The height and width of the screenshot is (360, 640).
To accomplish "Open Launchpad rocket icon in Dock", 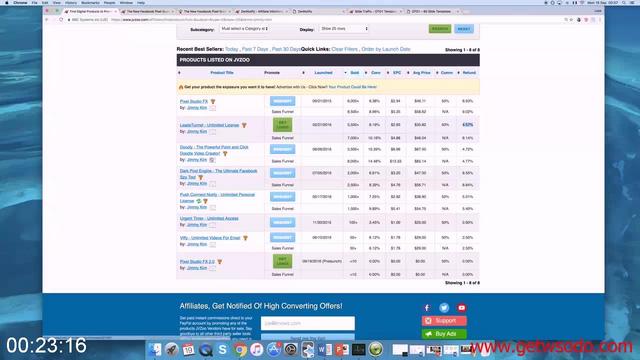I will tap(171, 349).
